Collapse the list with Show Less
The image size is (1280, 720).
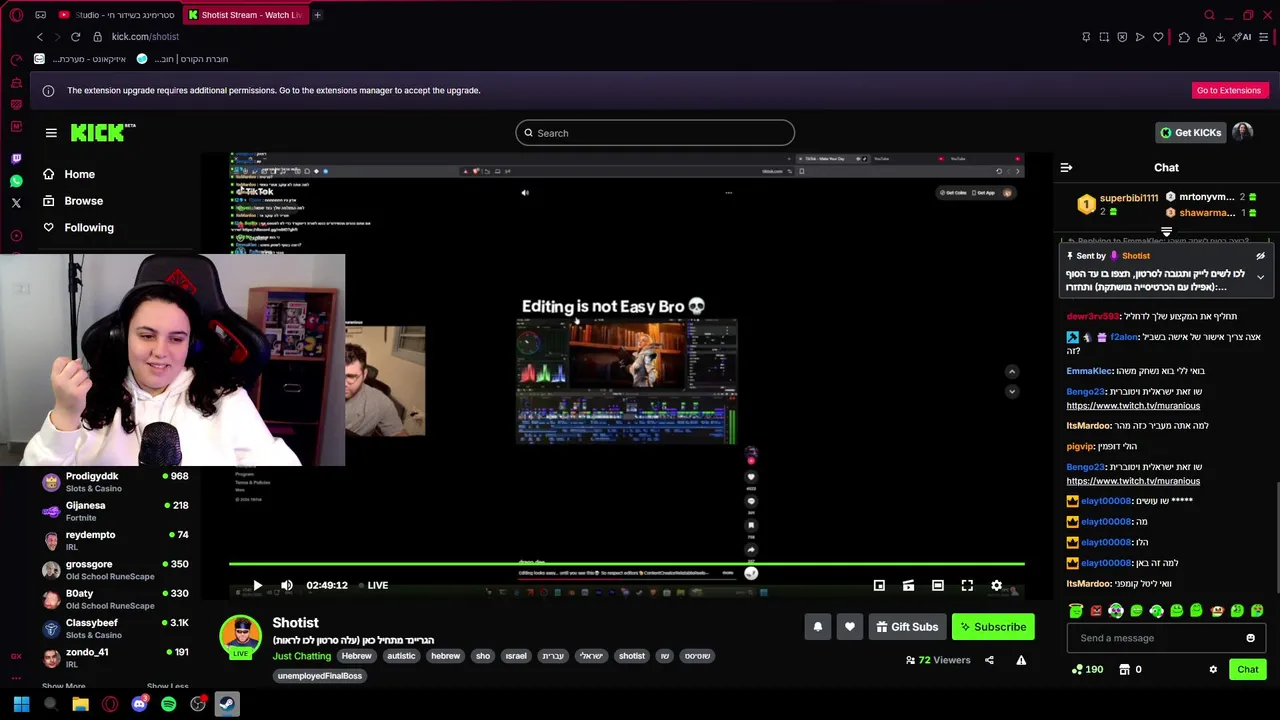(x=167, y=686)
